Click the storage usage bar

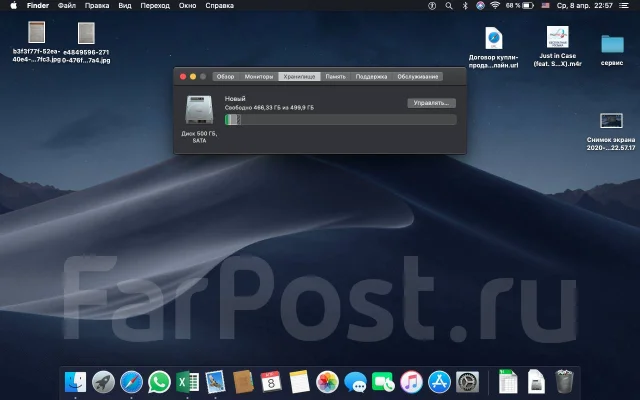click(340, 120)
